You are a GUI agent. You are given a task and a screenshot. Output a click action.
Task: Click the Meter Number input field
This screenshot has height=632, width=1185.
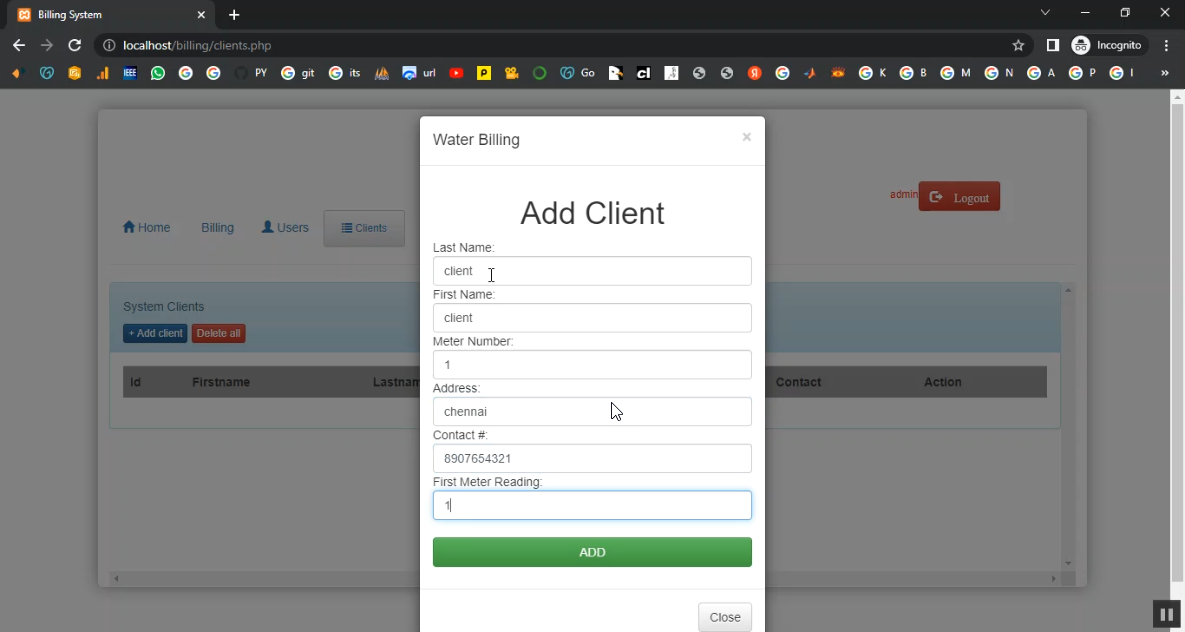[592, 364]
